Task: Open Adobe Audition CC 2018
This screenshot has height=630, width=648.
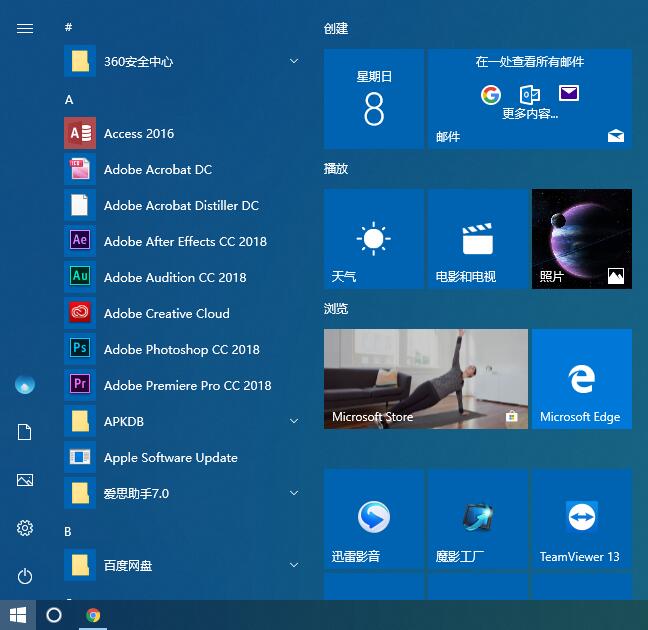Action: (174, 278)
